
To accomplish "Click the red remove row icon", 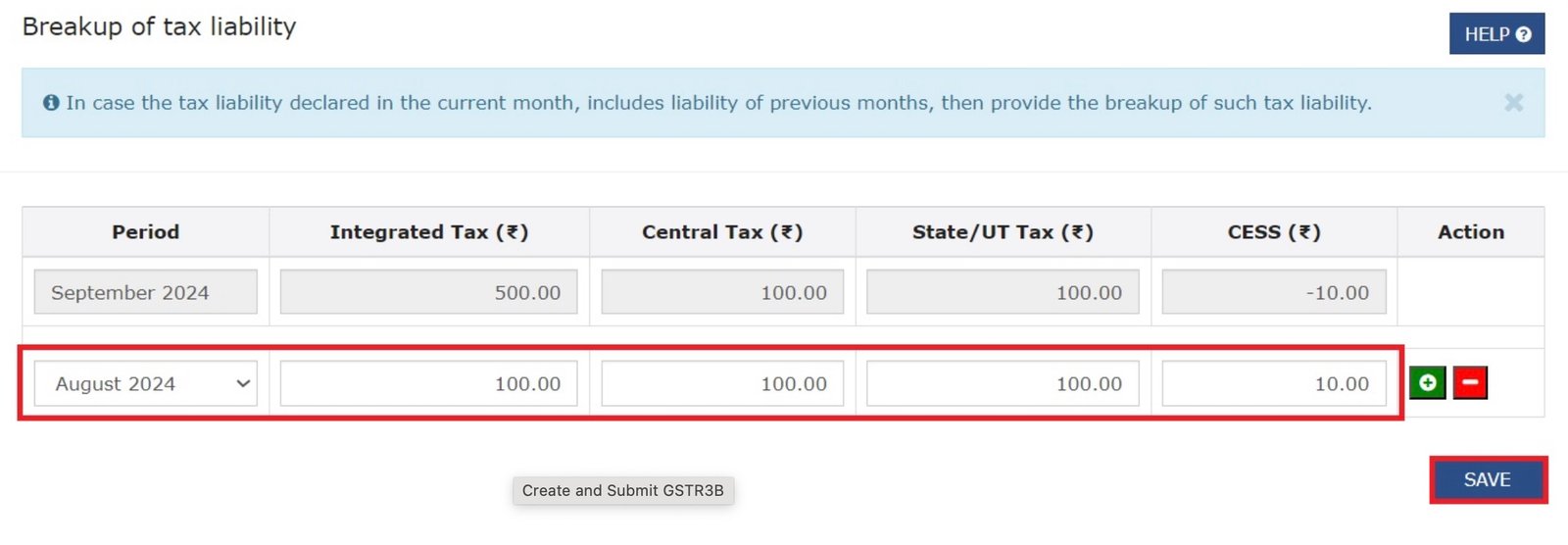I will tap(1470, 382).
